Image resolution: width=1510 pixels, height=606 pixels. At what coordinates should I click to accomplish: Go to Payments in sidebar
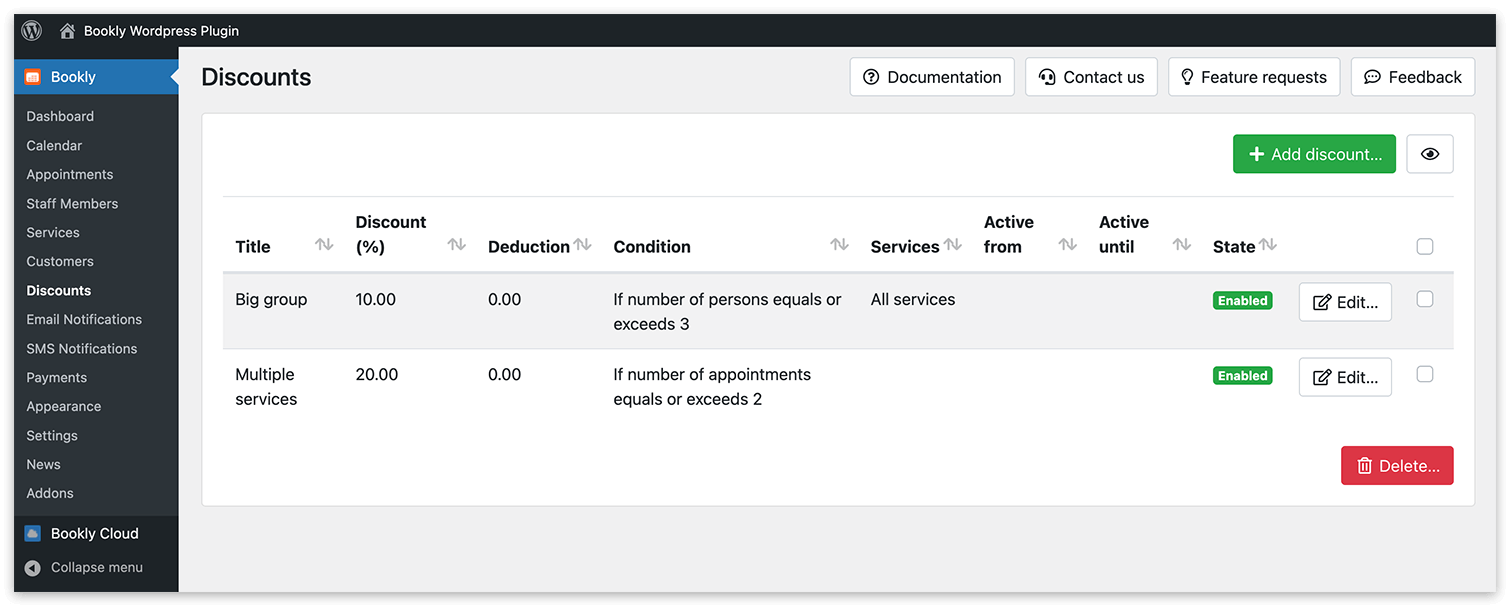pyautogui.click(x=57, y=377)
